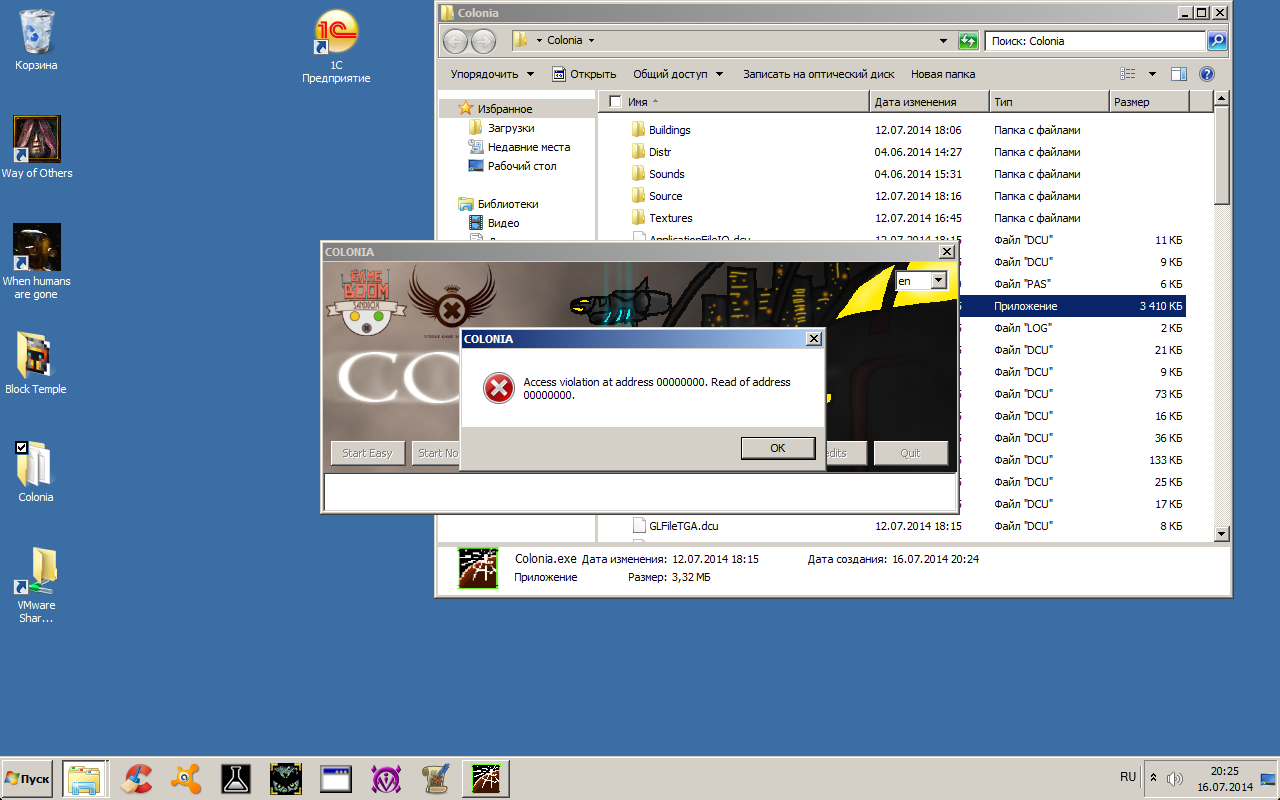Open Explorer help icon

coord(1207,74)
